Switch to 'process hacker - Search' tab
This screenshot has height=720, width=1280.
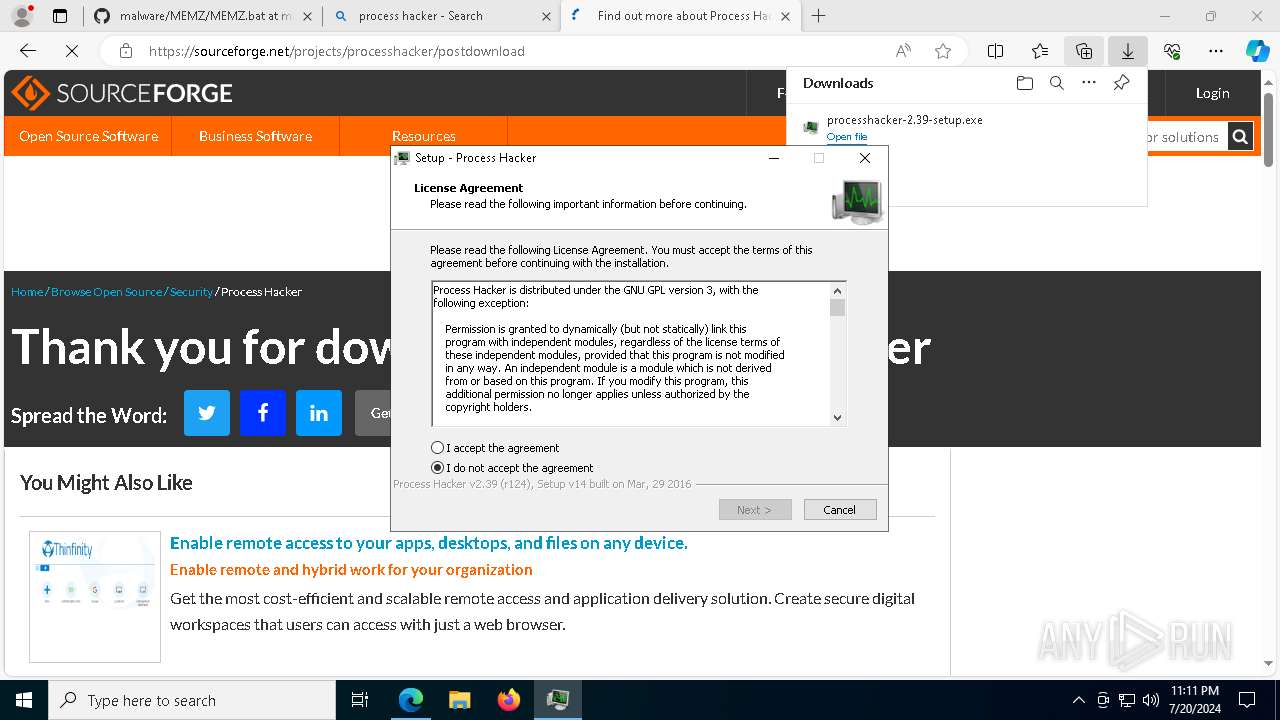[442, 16]
